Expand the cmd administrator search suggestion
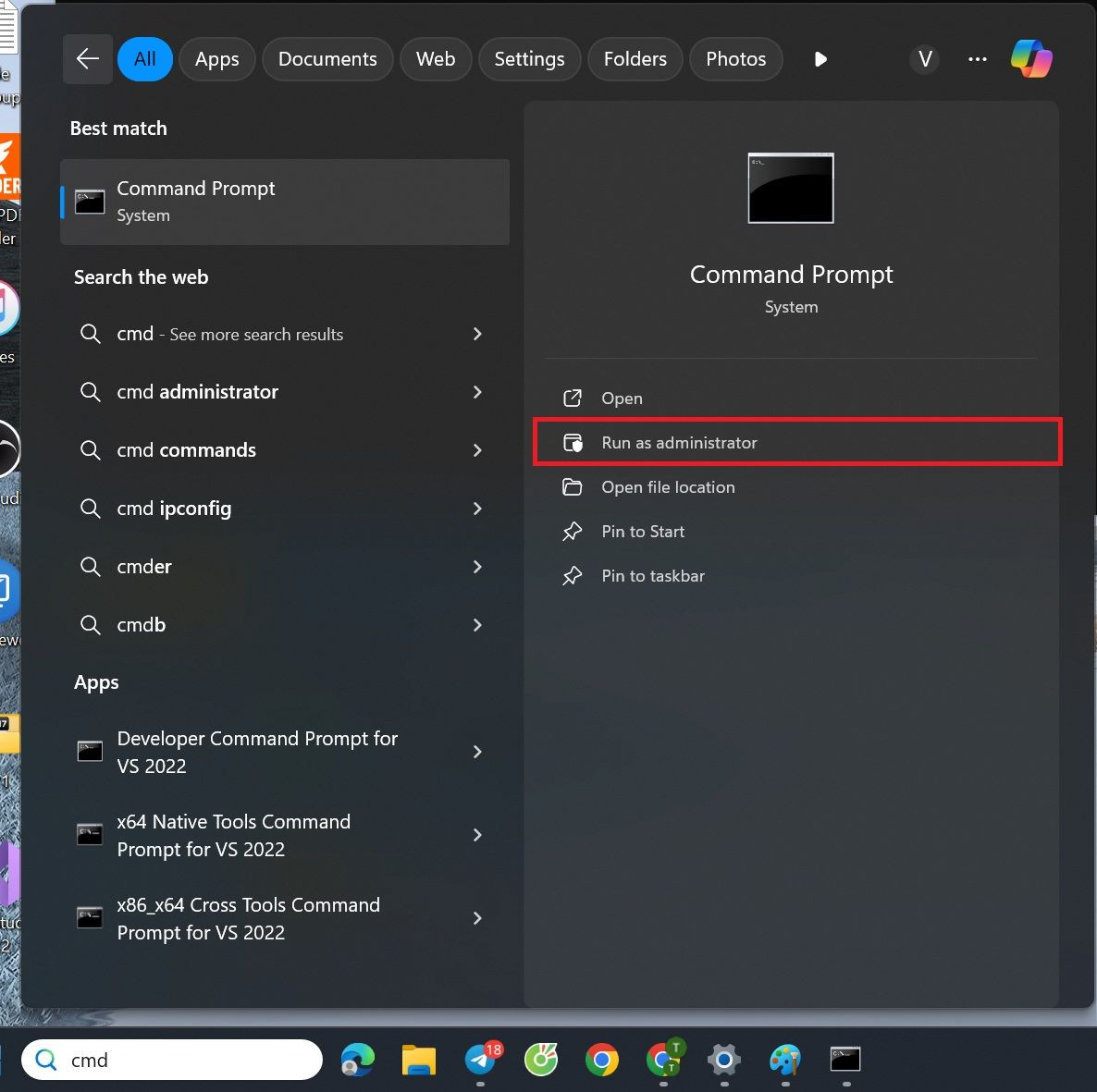Image resolution: width=1097 pixels, height=1092 pixels. (477, 392)
